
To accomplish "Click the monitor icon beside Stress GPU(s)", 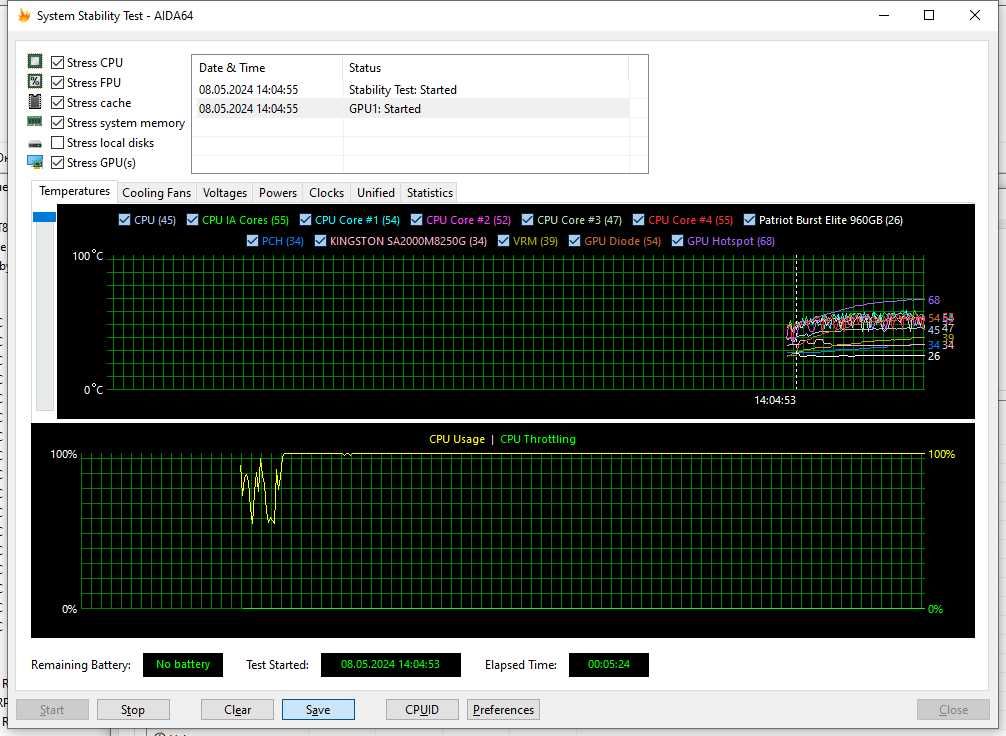I will 35,162.
